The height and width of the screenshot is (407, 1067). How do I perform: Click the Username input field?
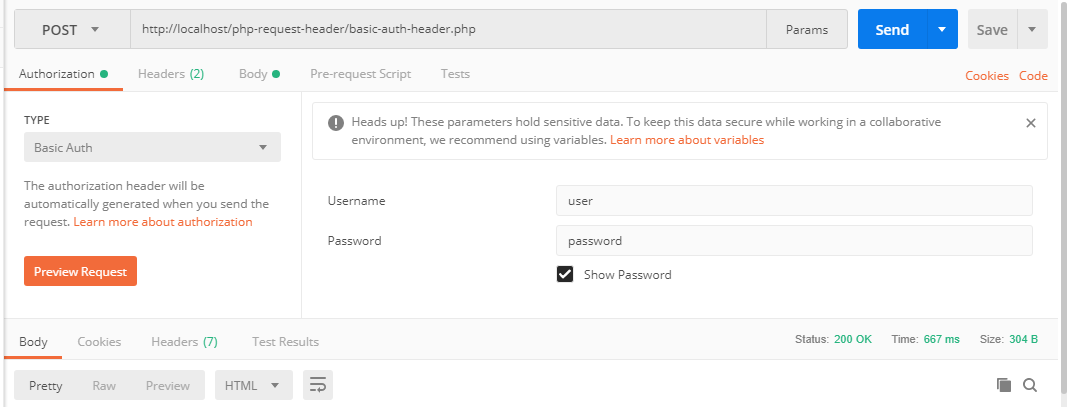793,201
